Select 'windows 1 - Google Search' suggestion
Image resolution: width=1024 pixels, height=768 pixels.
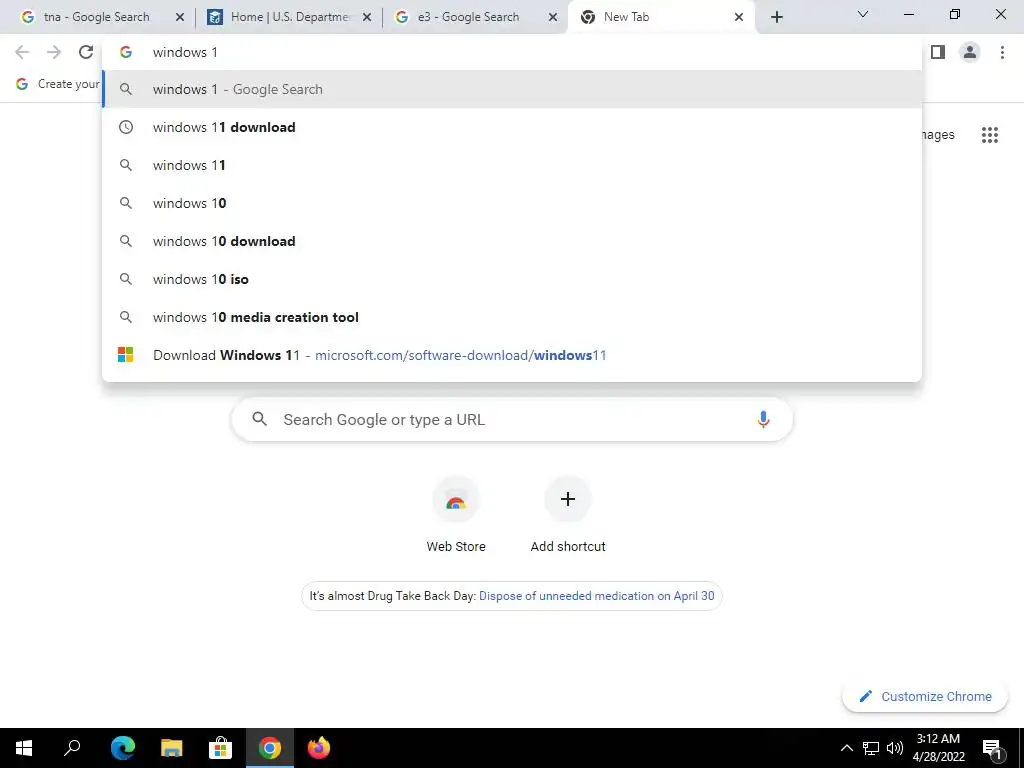512,89
